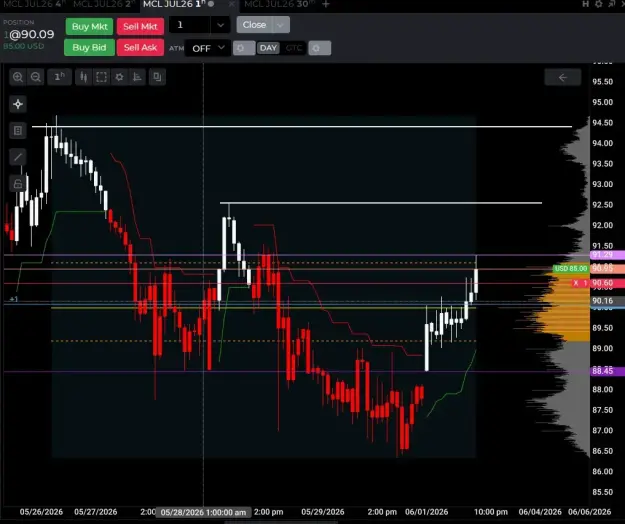Click the position price 1@90.09

(x=29, y=34)
